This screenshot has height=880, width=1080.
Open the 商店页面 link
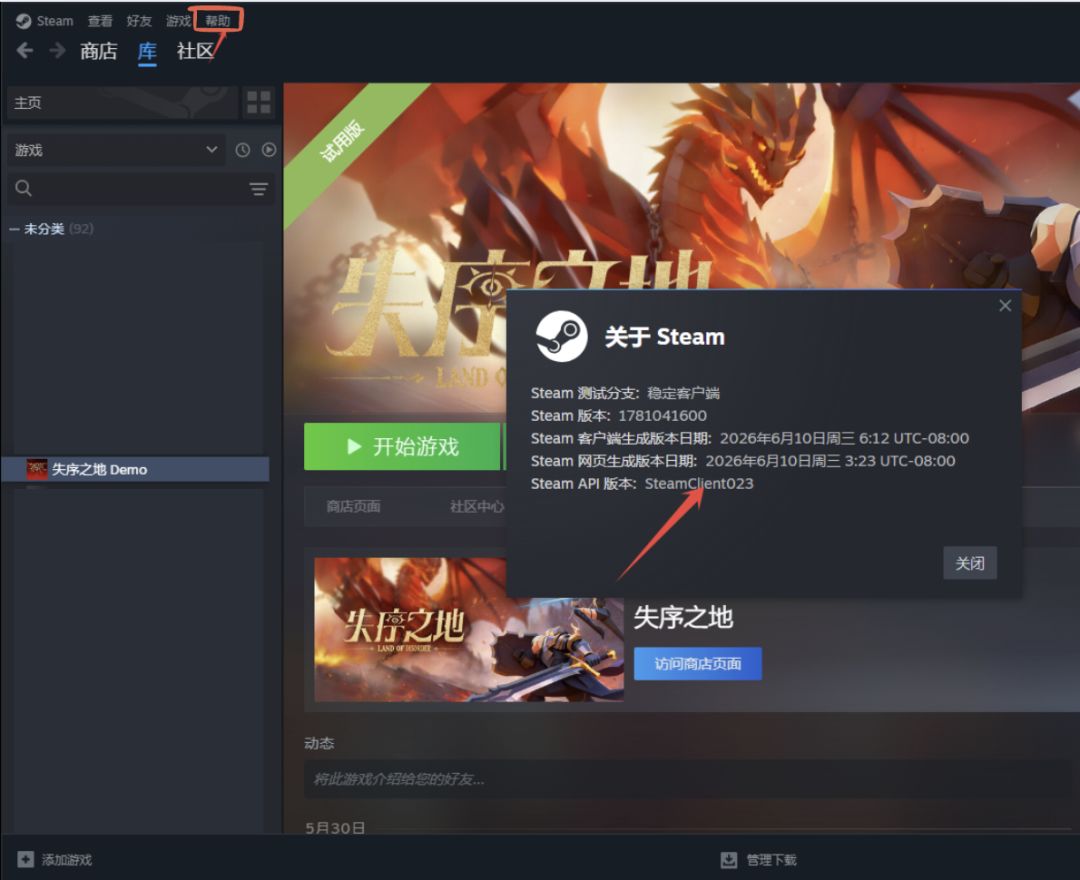click(x=353, y=507)
